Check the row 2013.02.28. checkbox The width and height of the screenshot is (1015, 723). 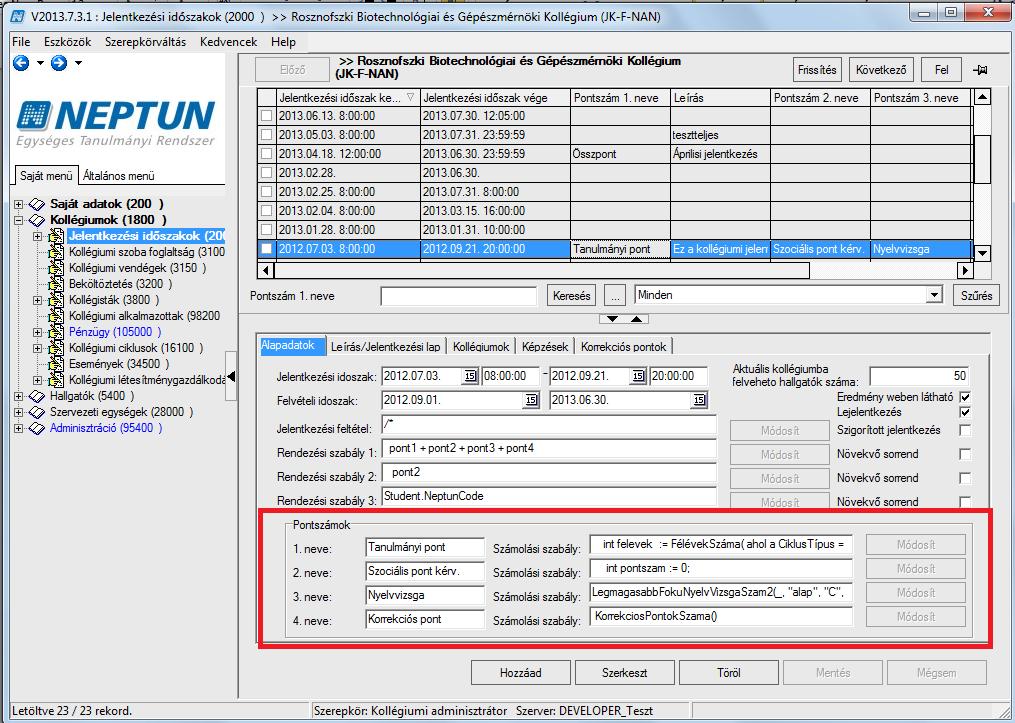(266, 173)
